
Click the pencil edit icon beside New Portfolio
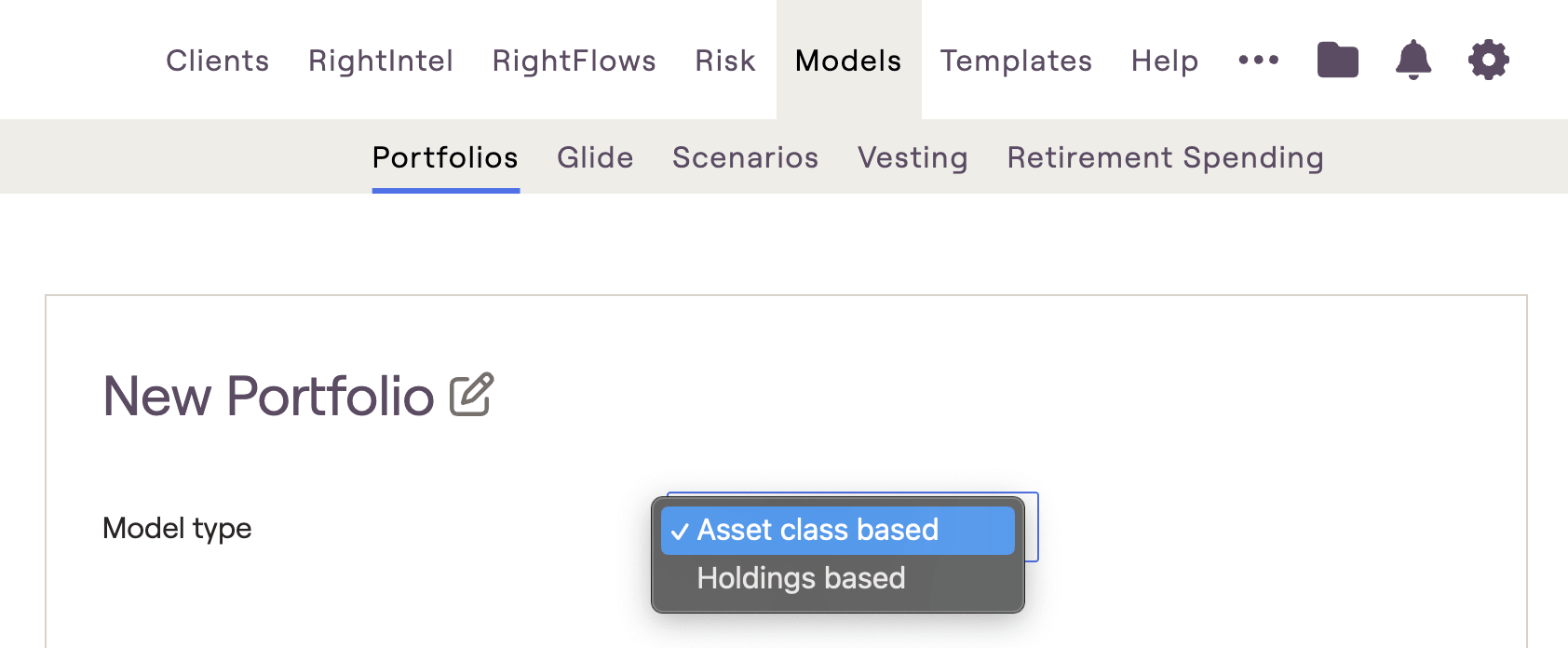pyautogui.click(x=471, y=395)
